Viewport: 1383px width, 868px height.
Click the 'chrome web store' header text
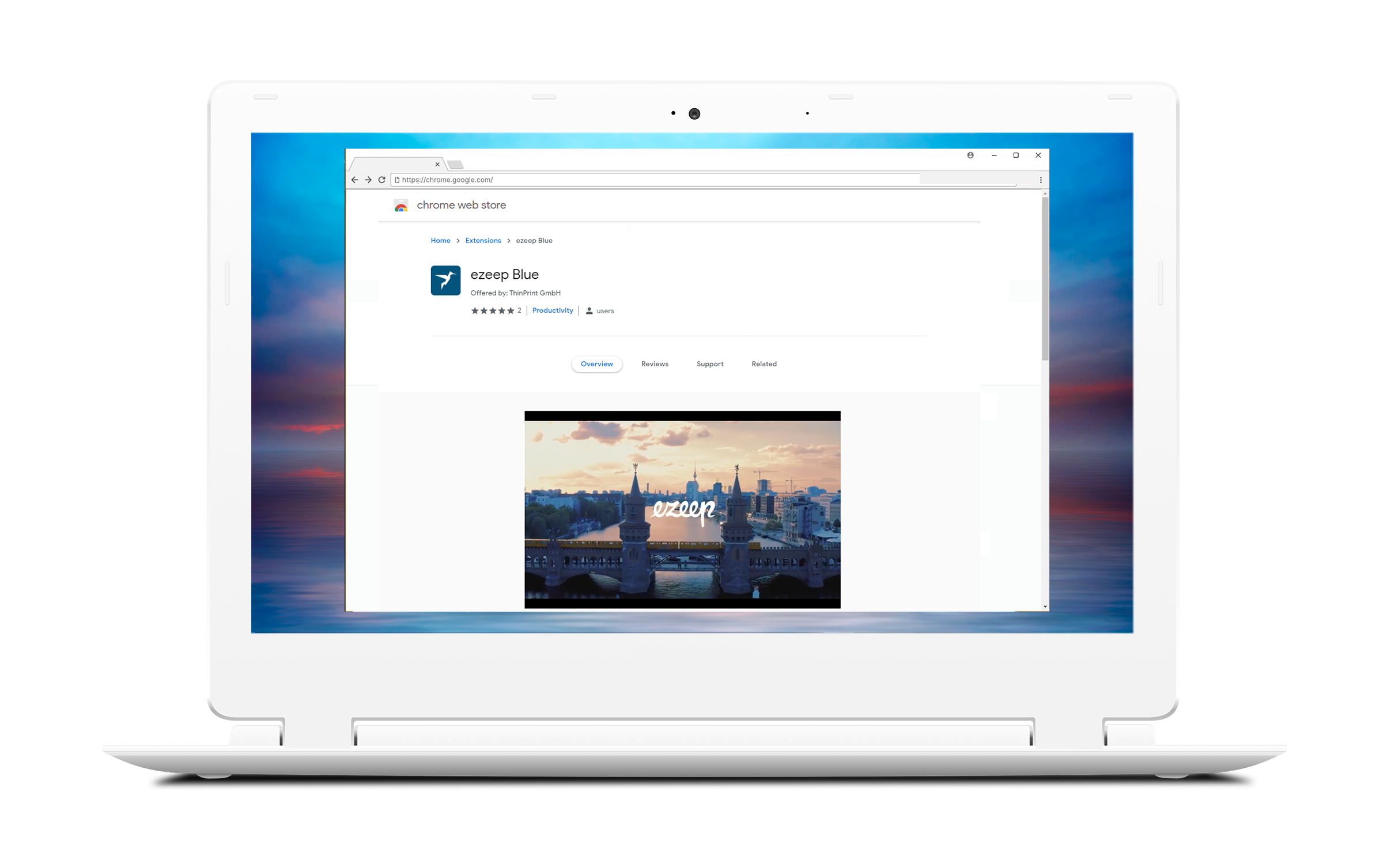pos(461,205)
